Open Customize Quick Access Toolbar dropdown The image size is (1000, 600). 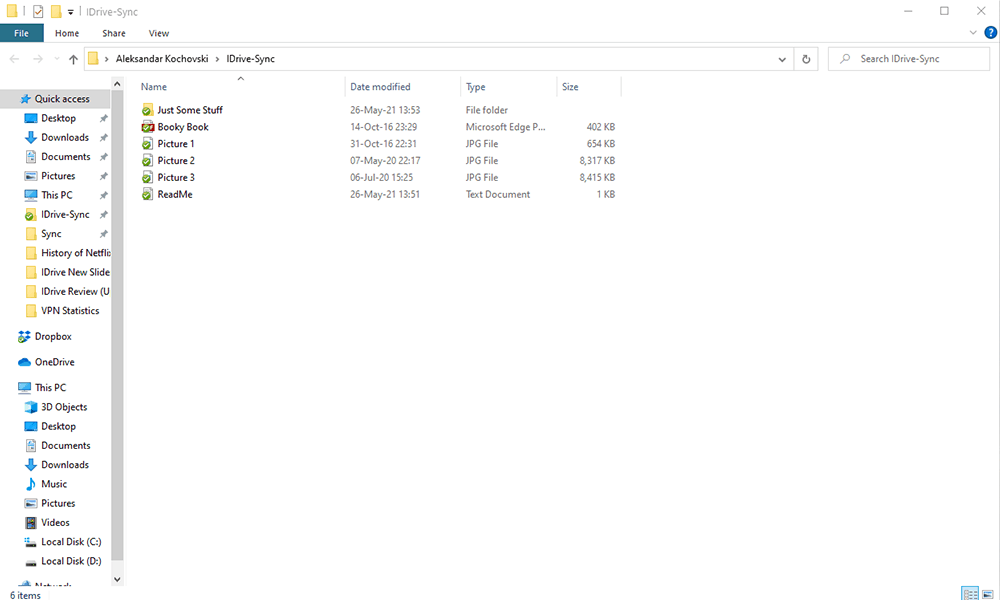(70, 12)
